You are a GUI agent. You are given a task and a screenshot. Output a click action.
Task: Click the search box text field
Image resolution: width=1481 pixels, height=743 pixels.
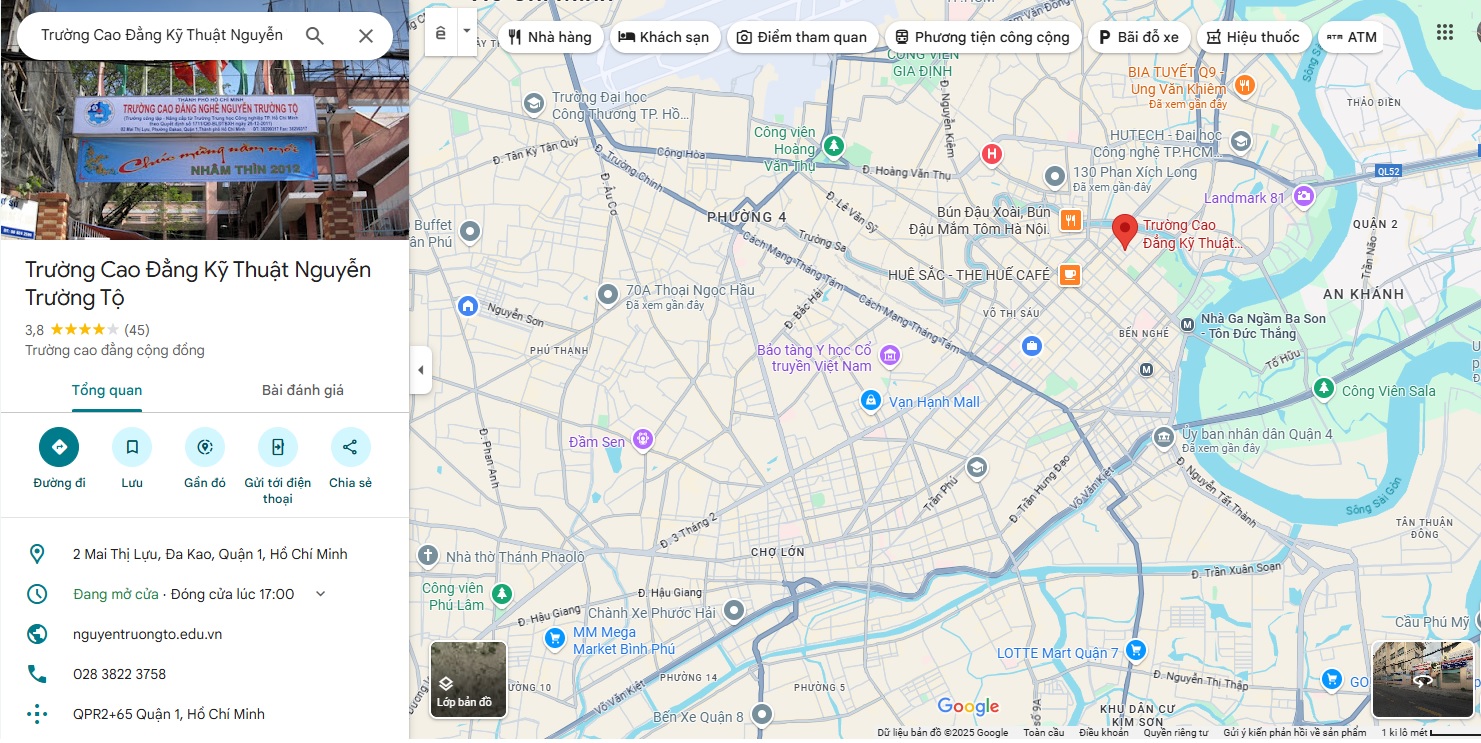click(162, 36)
